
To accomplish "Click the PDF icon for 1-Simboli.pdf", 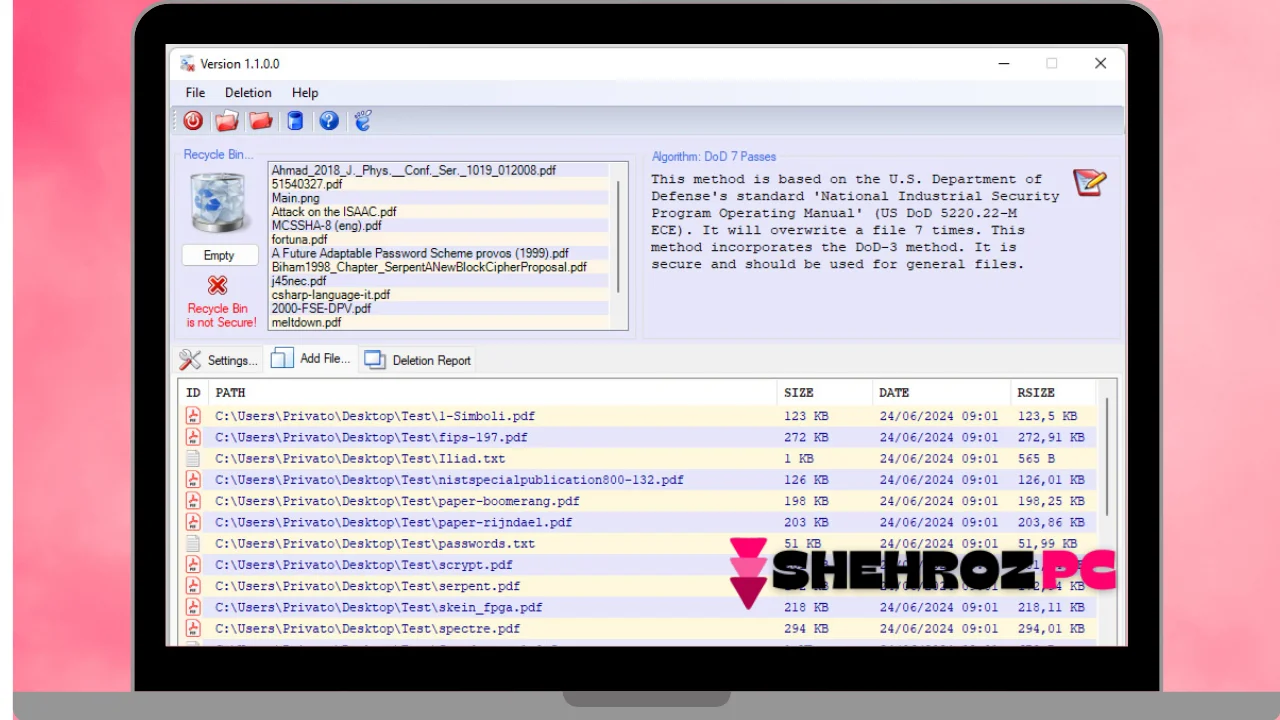I will [x=193, y=416].
